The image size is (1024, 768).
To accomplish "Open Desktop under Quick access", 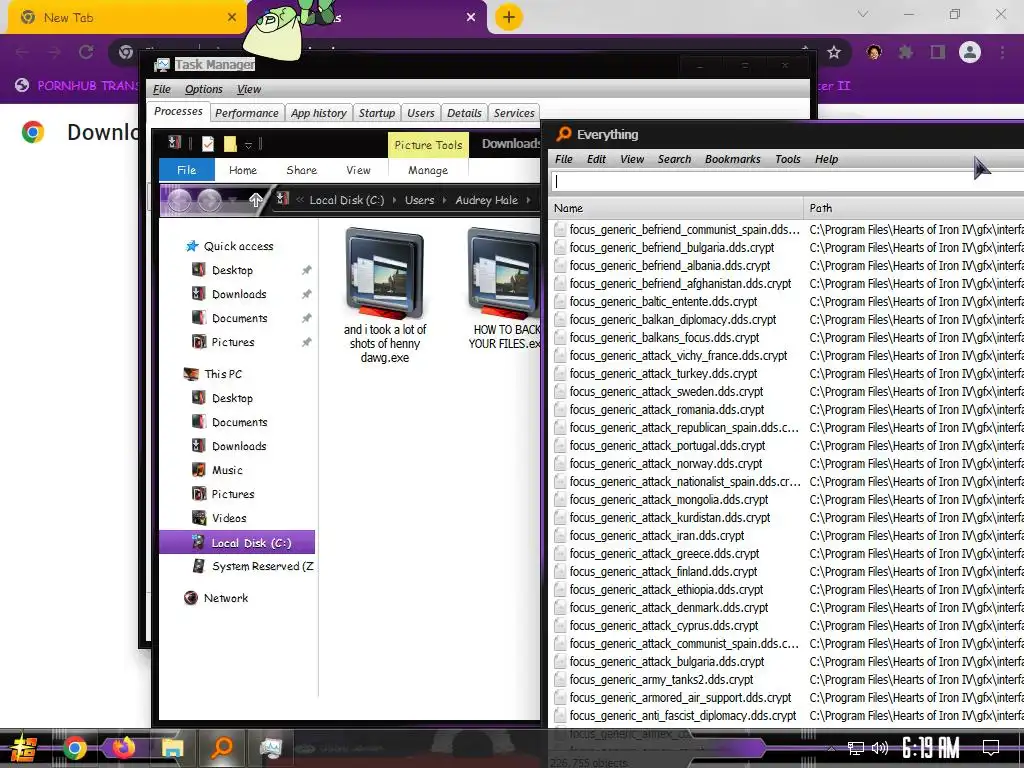I will (232, 270).
